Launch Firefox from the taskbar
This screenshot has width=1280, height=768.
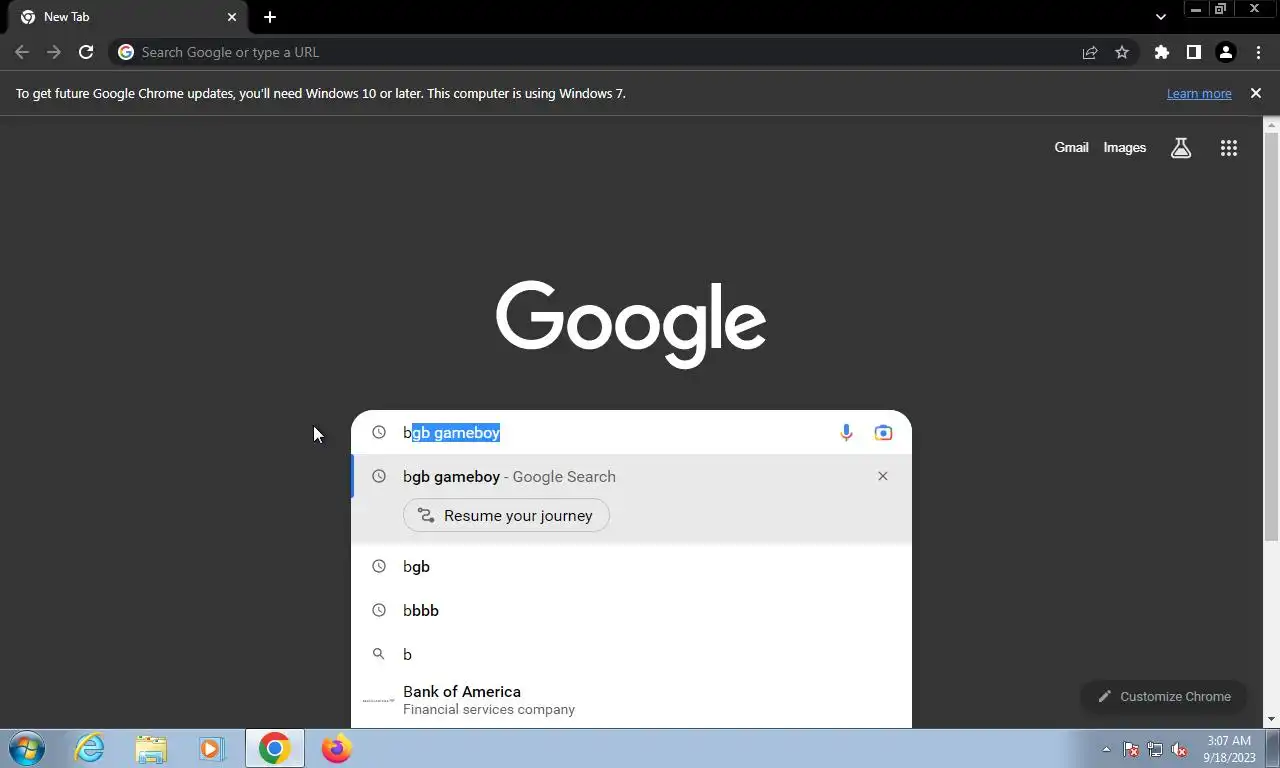tap(337, 748)
